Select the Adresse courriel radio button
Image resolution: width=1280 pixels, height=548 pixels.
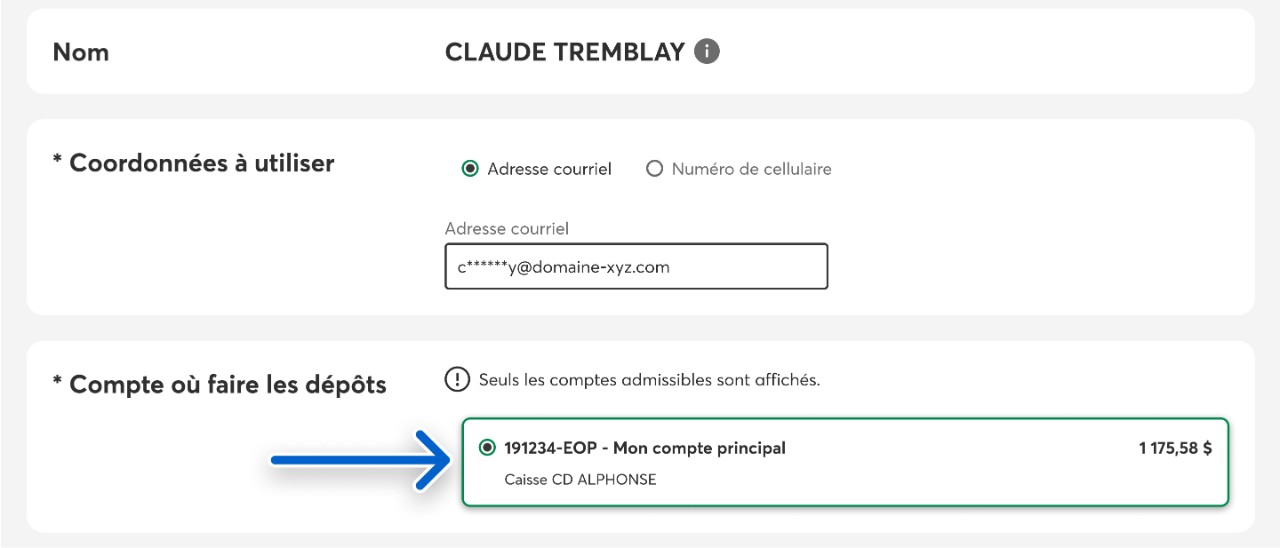point(470,169)
